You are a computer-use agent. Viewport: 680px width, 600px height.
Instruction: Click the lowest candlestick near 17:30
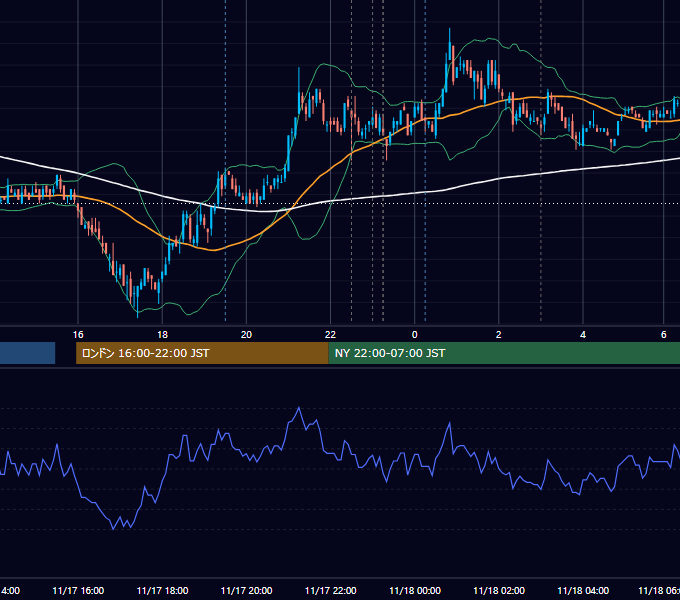click(137, 303)
